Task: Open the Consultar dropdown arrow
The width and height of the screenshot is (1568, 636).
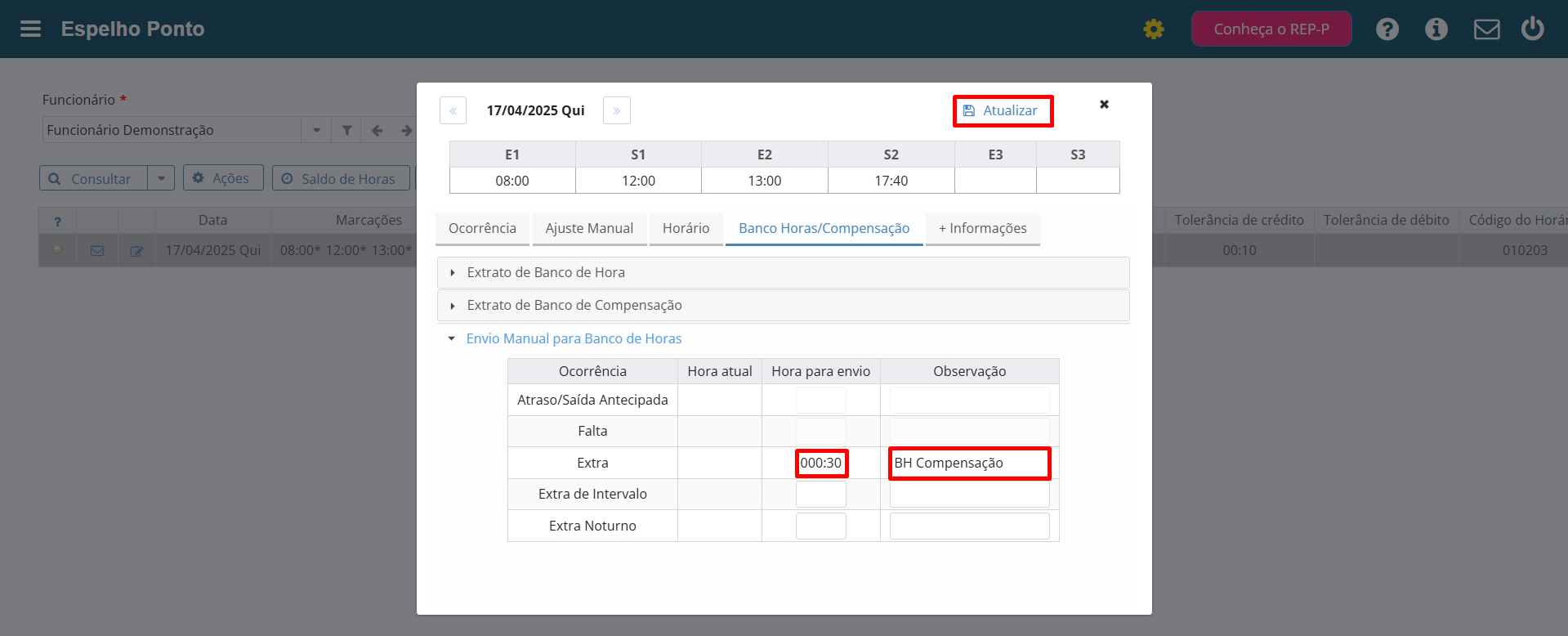Action: 161,178
